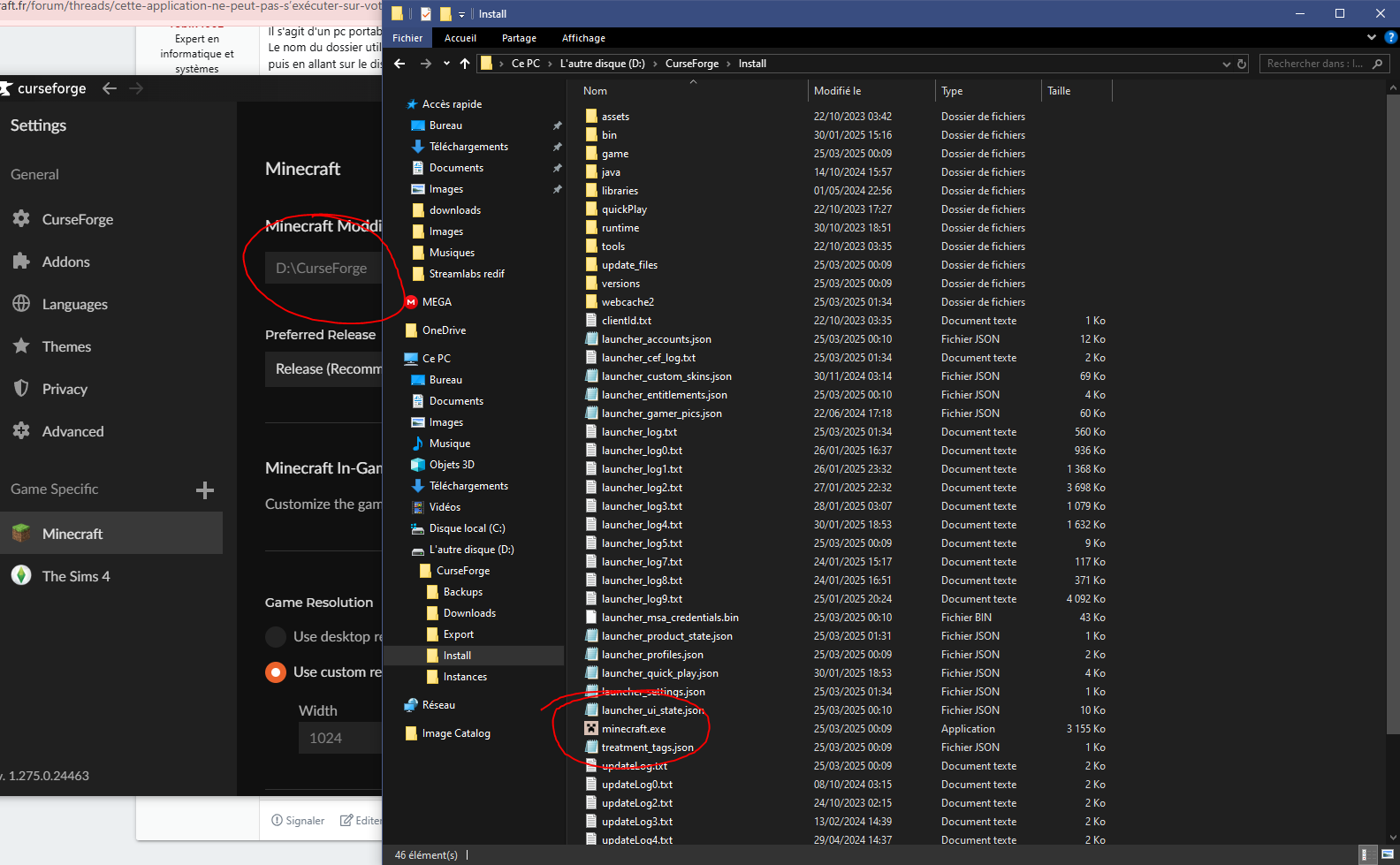Click the Objets 3D icon

pos(418,465)
